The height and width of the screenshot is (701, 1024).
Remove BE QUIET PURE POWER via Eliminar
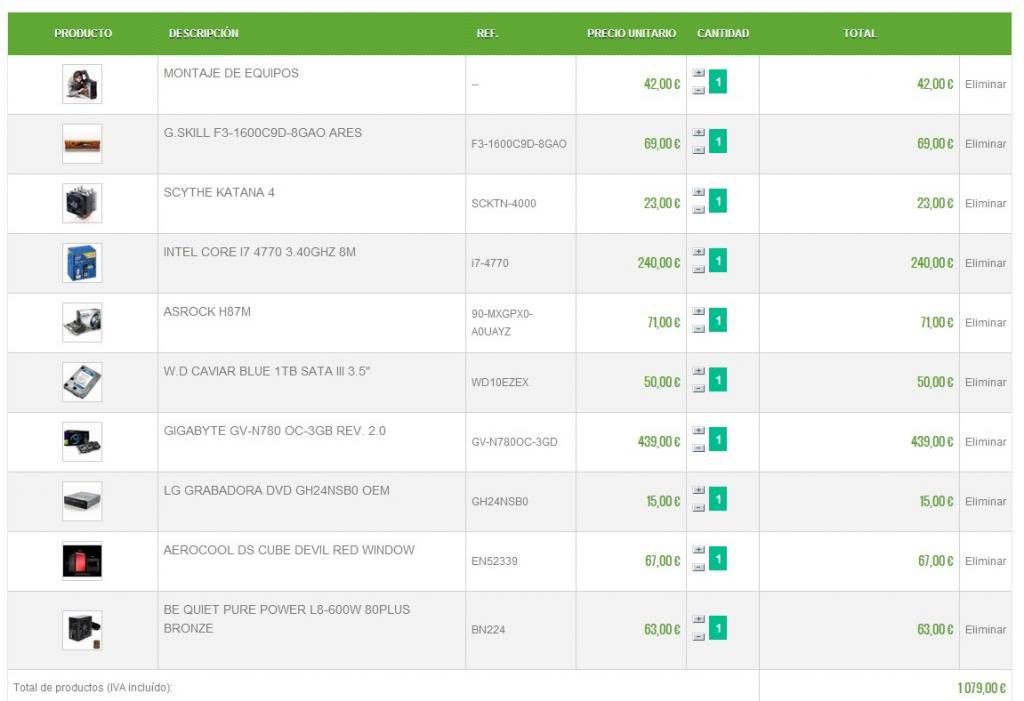point(985,630)
